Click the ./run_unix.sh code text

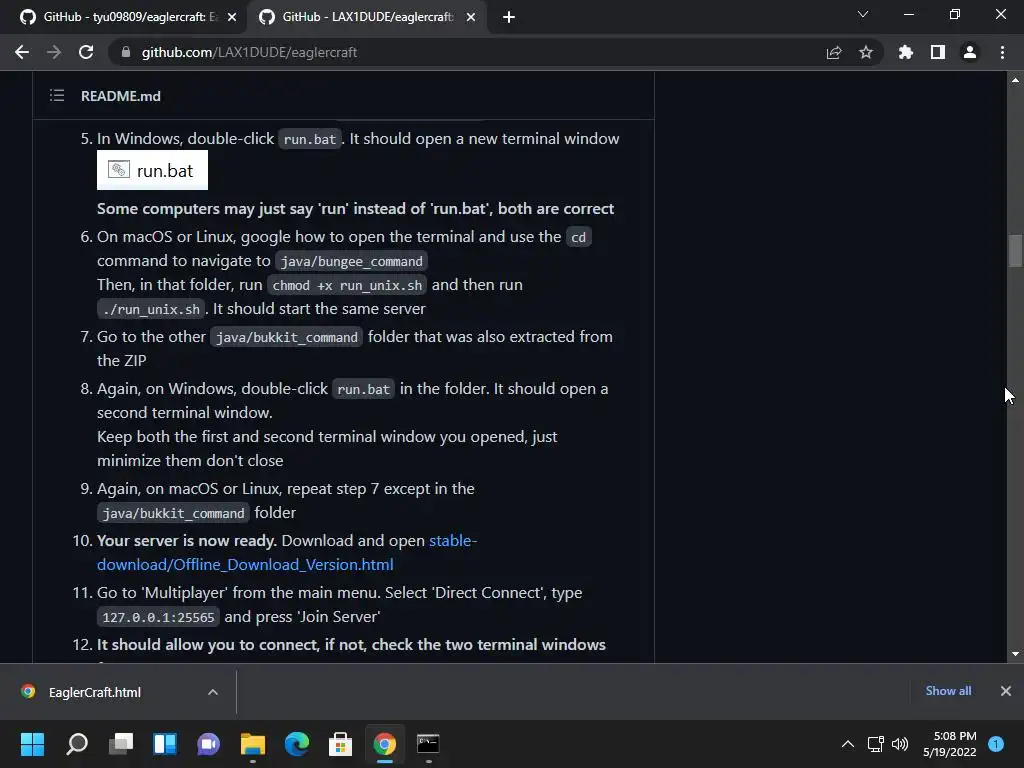[151, 309]
